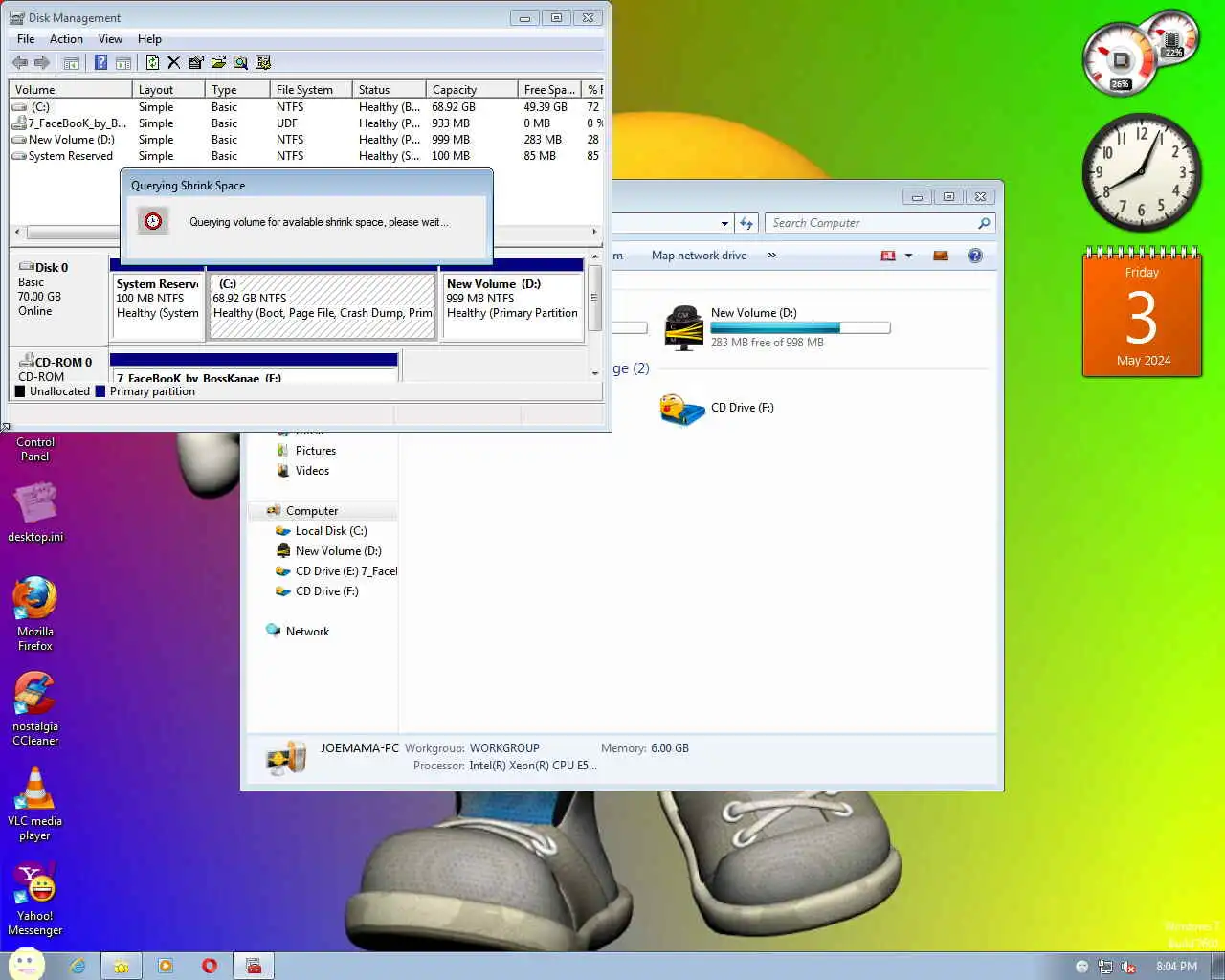The width and height of the screenshot is (1225, 980).
Task: Sort by Free Space column header
Action: tap(549, 89)
